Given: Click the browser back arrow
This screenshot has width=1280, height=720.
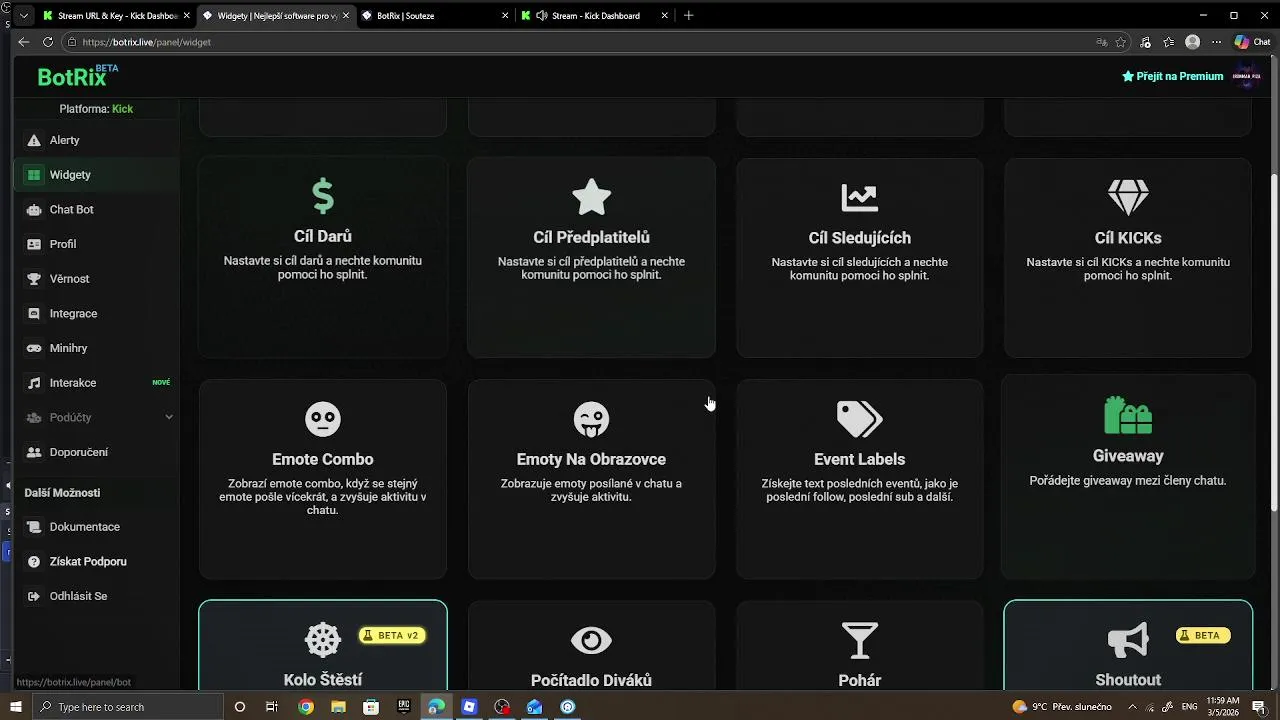Looking at the screenshot, I should [24, 42].
